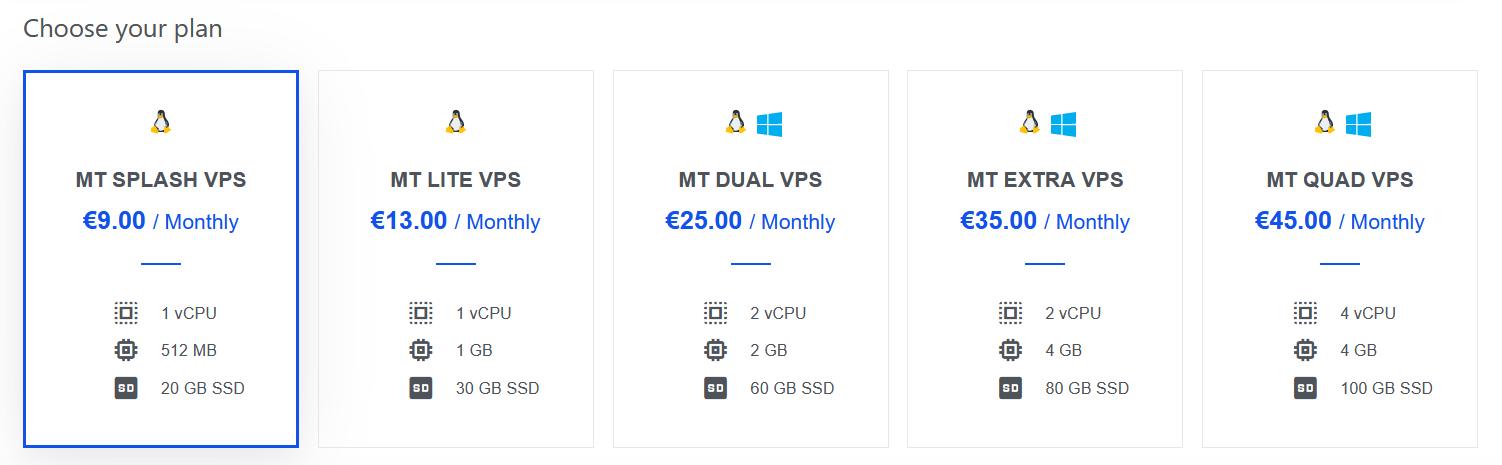Click the Windows logo on MT QUAD VPS
1502x465 pixels.
click(x=1358, y=124)
